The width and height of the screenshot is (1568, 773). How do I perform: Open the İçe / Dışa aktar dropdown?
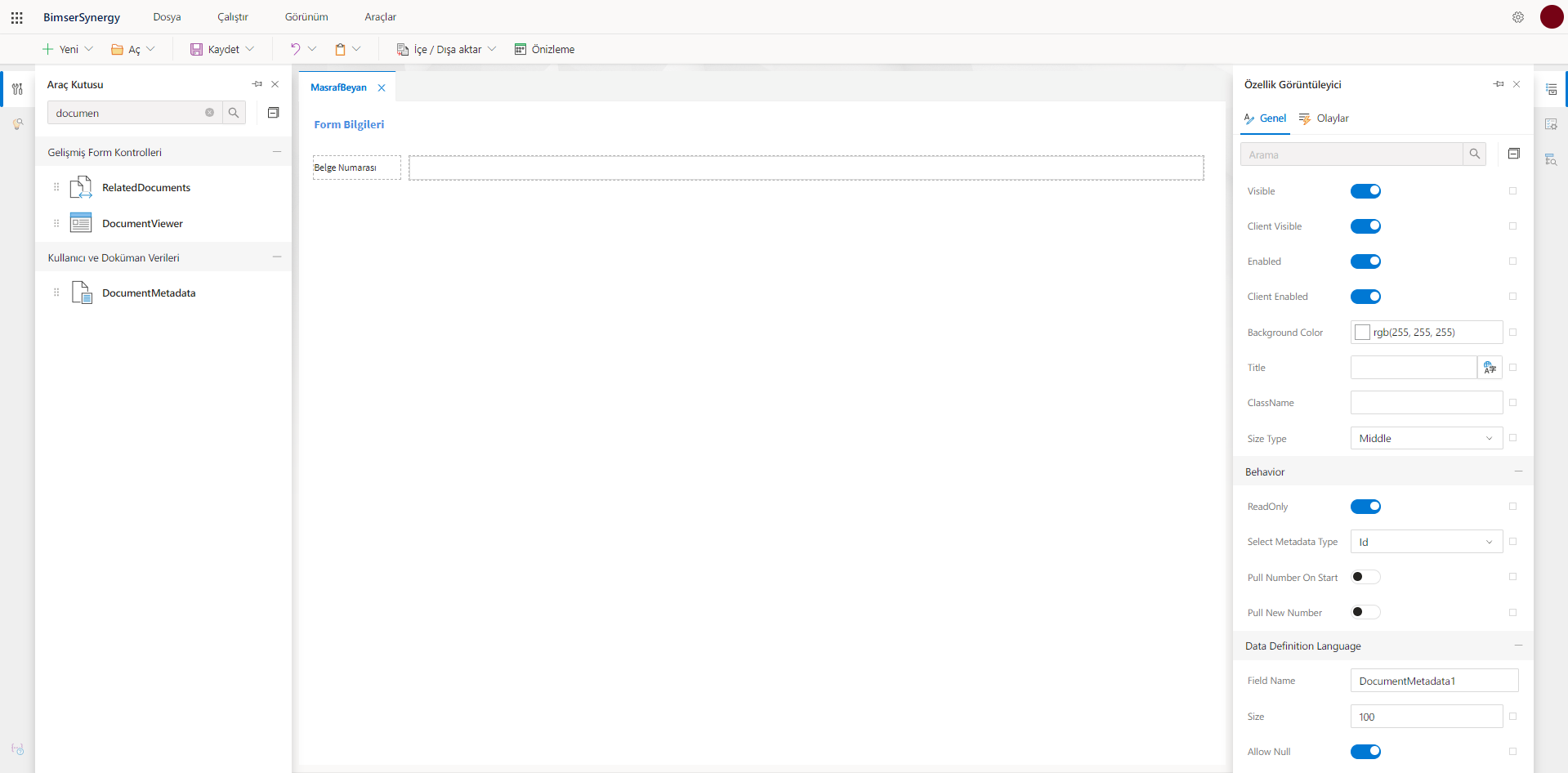tap(447, 49)
